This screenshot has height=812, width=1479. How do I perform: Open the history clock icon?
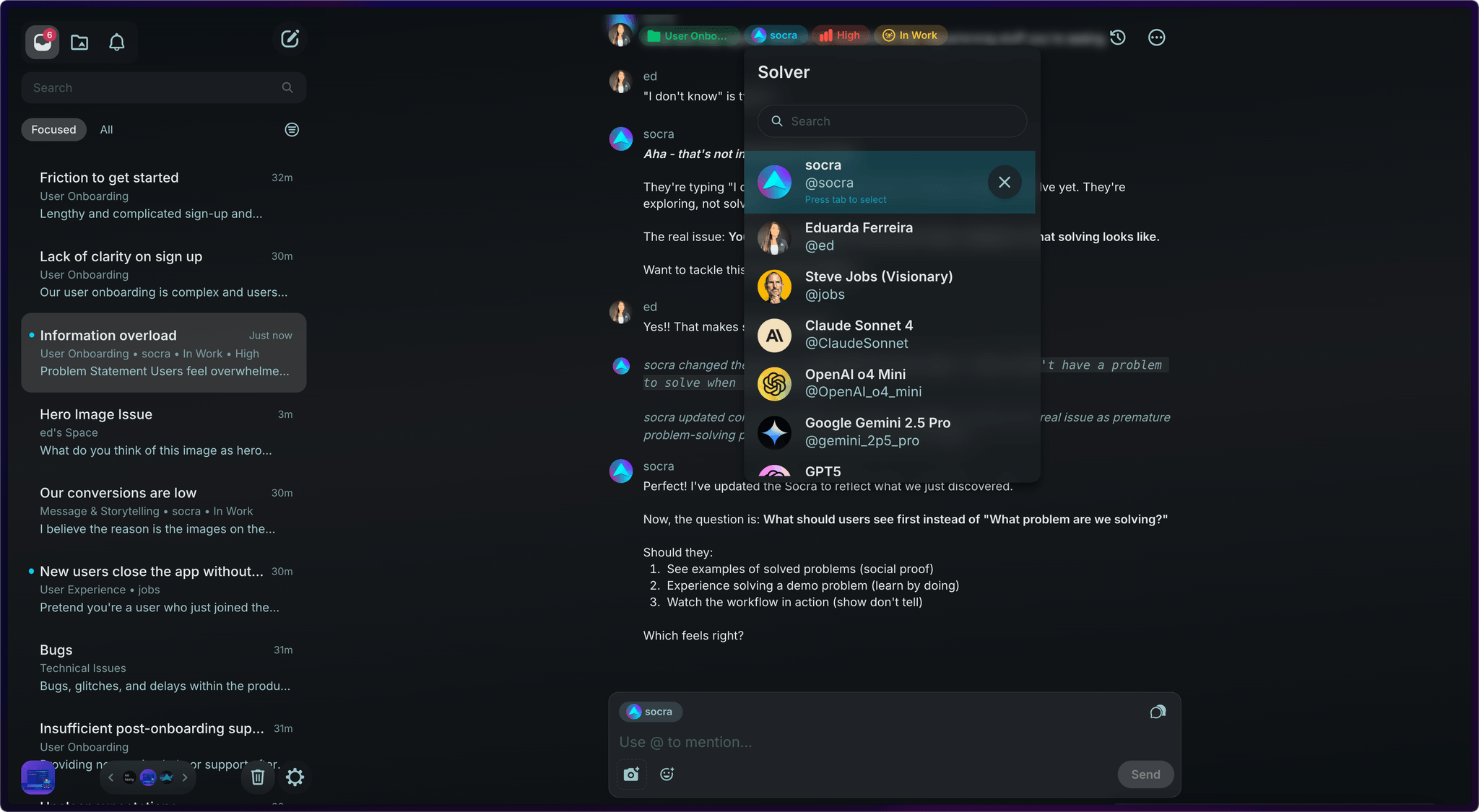pos(1117,38)
